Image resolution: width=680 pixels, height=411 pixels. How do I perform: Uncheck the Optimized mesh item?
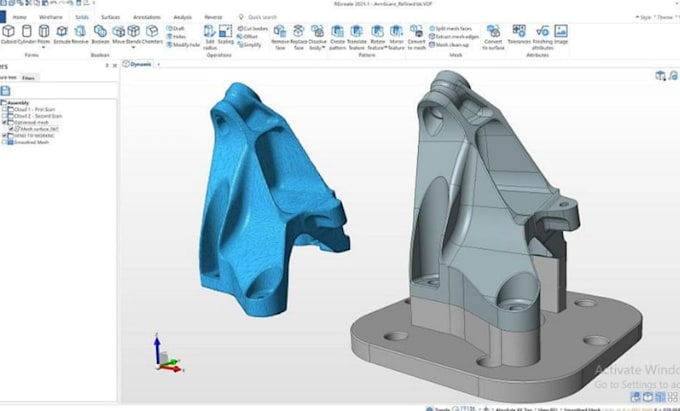(x=5, y=122)
